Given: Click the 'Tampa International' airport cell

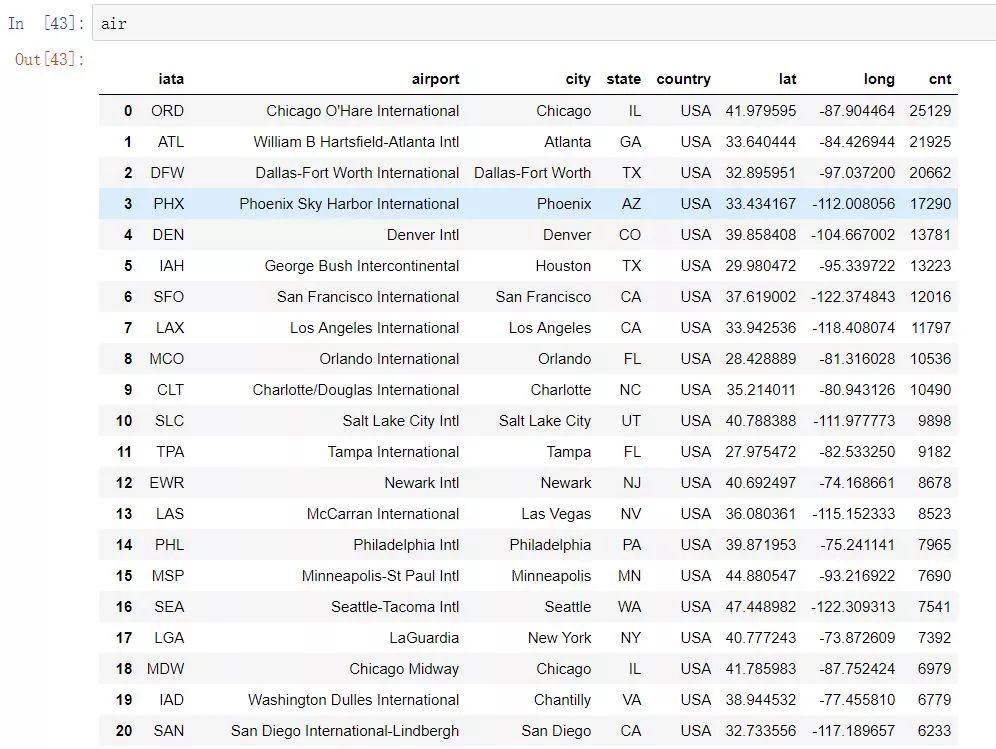Looking at the screenshot, I should [x=393, y=452].
